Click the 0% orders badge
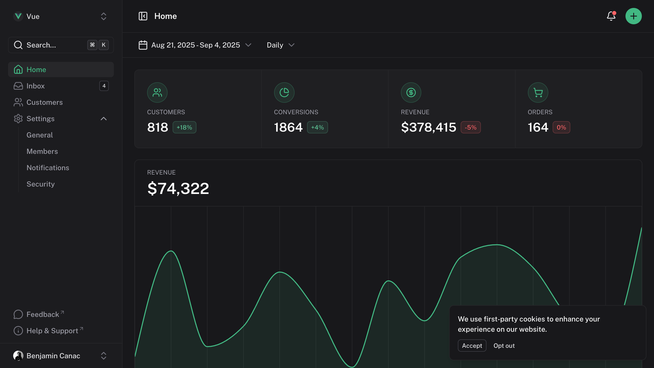The width and height of the screenshot is (654, 368). click(x=561, y=127)
